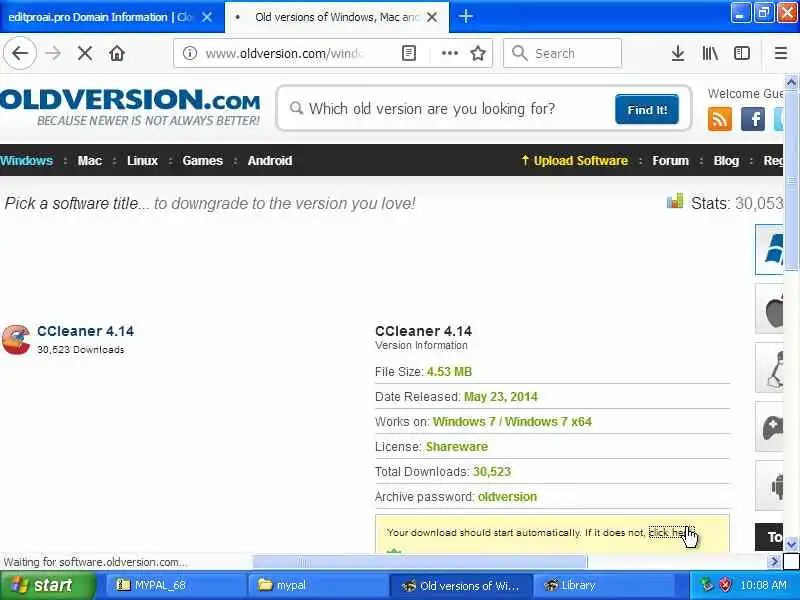The height and width of the screenshot is (600, 800).
Task: Open the Android category in nav bar
Action: 270,161
